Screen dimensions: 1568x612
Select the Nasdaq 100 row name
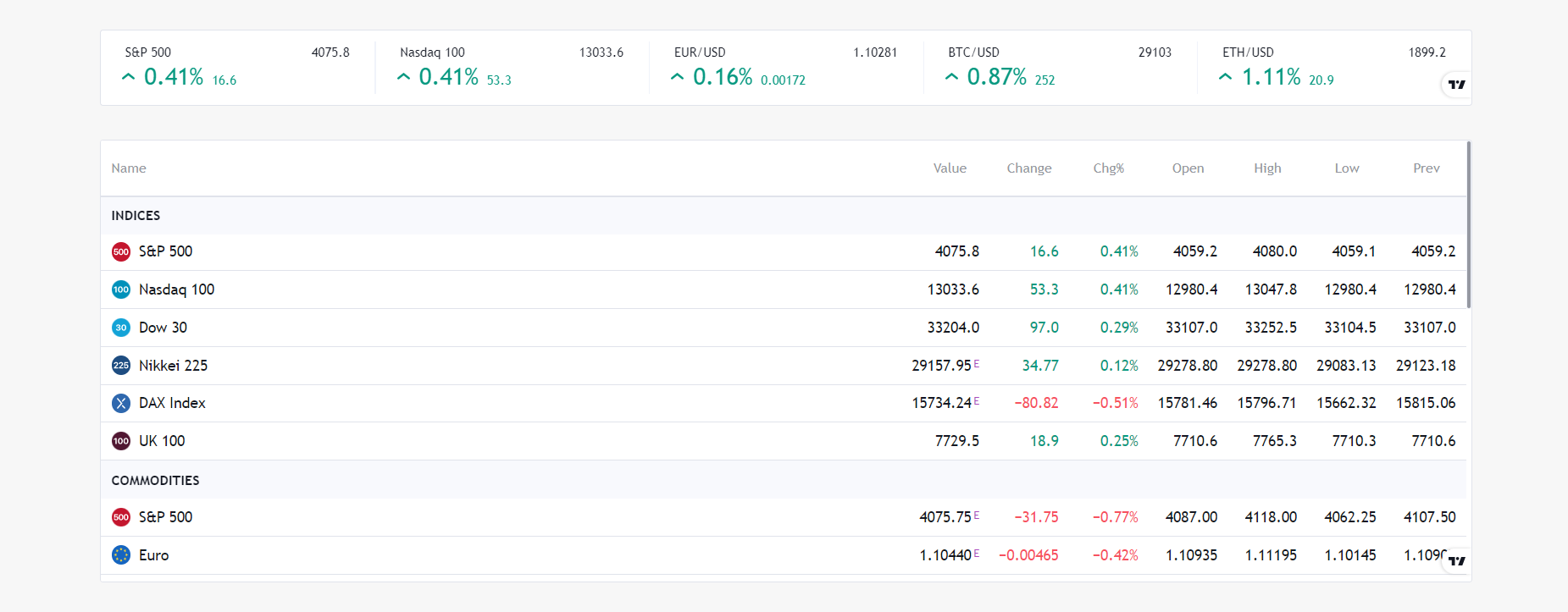coord(176,289)
